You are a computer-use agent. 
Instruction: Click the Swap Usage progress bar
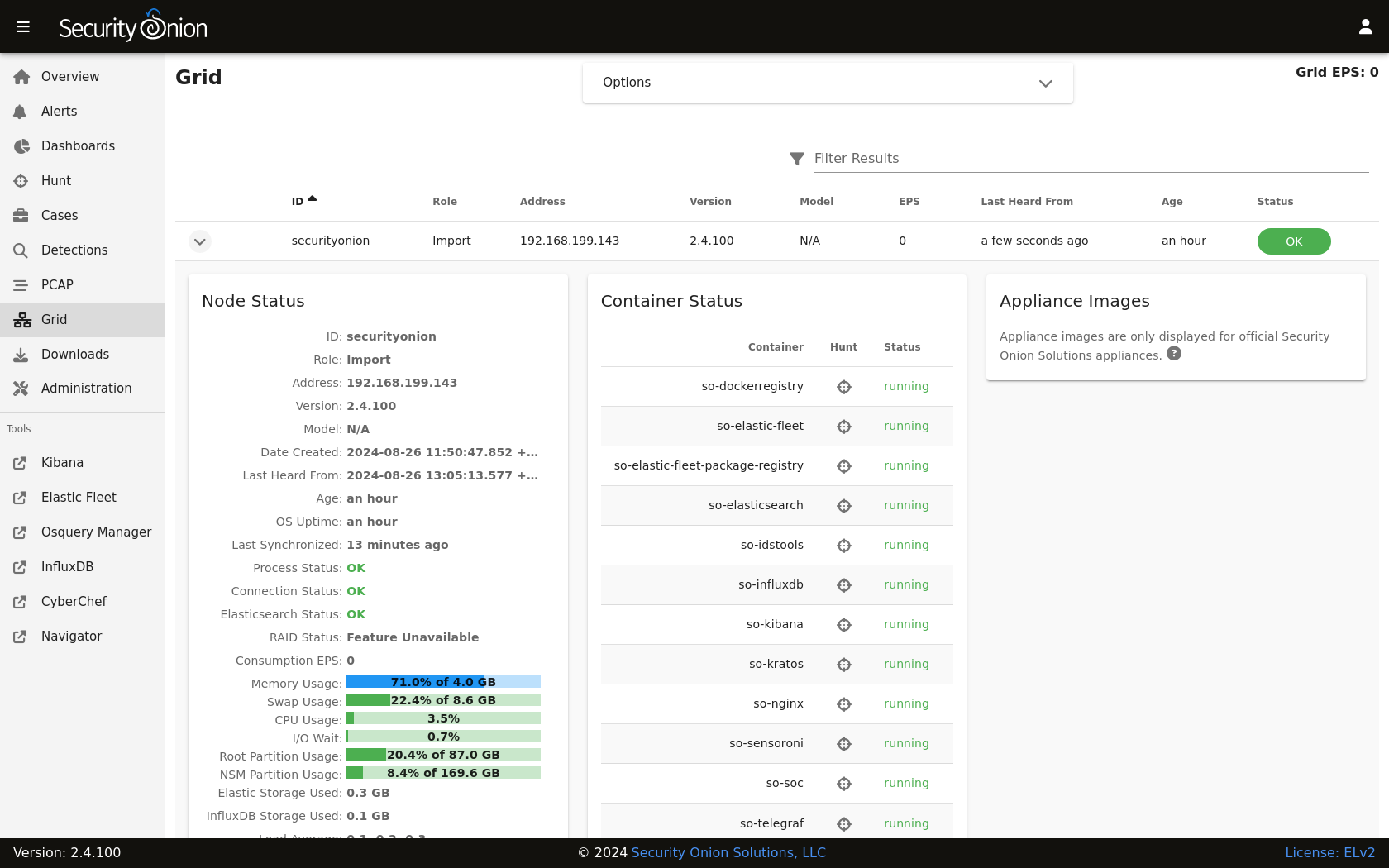pos(443,700)
